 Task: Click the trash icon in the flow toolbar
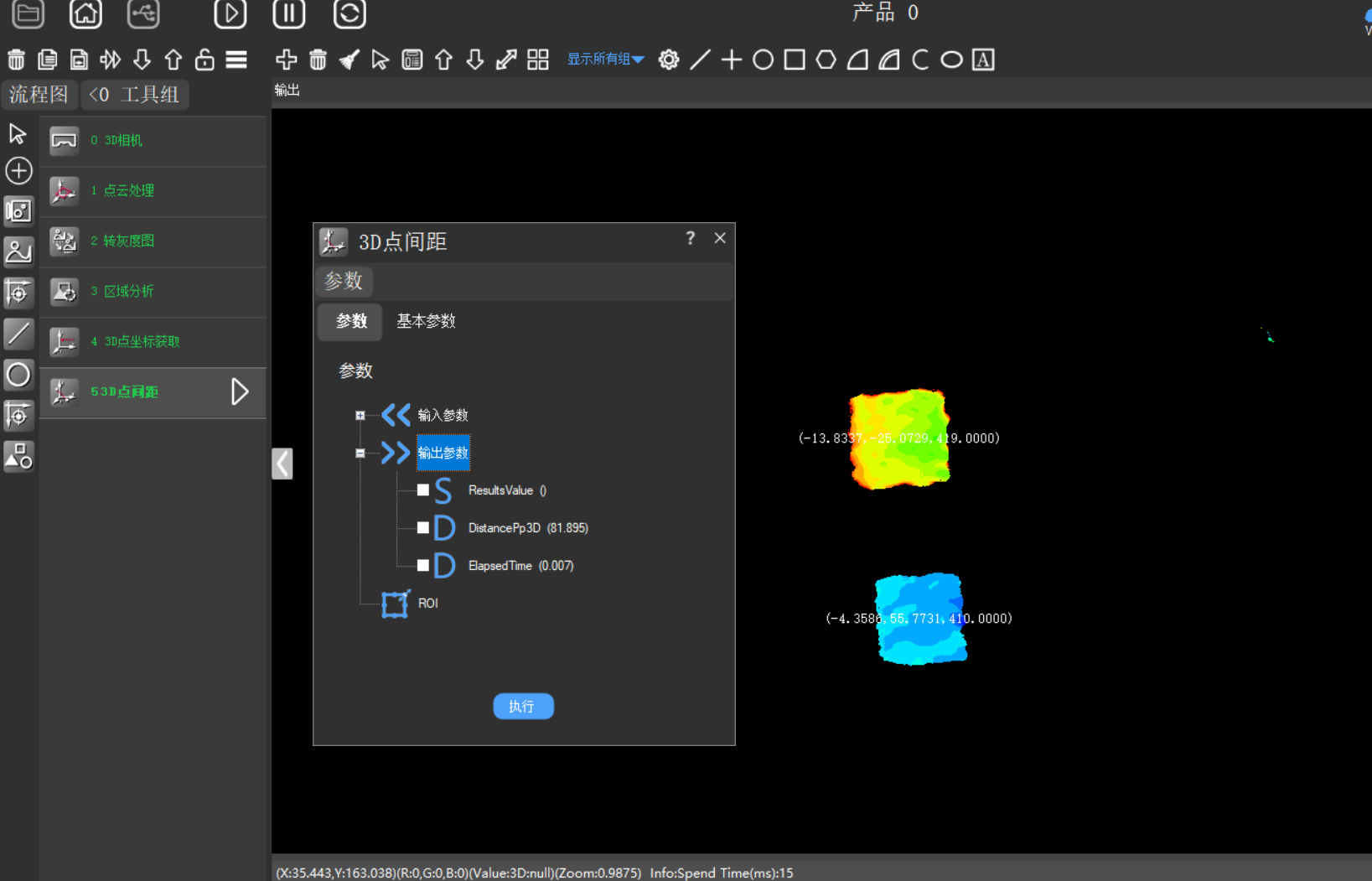(x=16, y=60)
